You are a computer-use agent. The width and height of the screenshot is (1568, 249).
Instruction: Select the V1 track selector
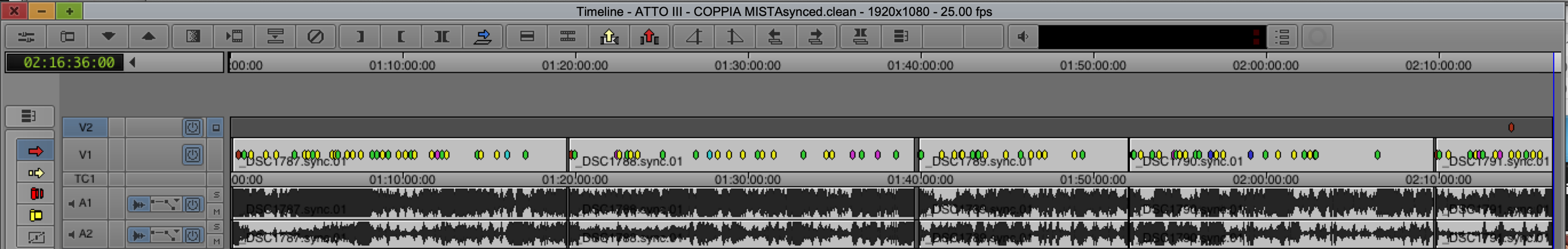85,155
